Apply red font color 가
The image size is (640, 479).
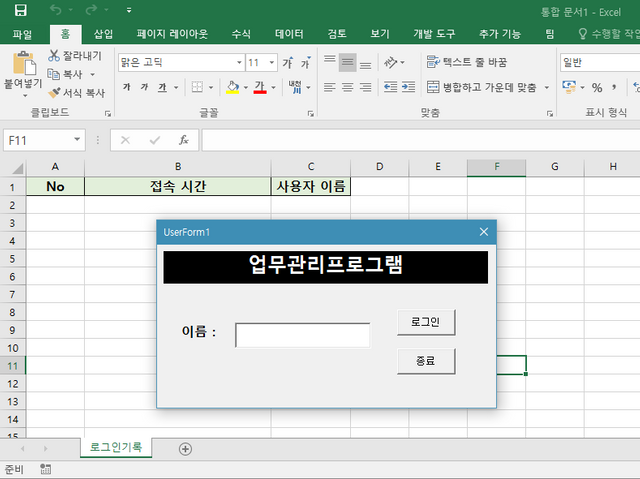pos(260,87)
